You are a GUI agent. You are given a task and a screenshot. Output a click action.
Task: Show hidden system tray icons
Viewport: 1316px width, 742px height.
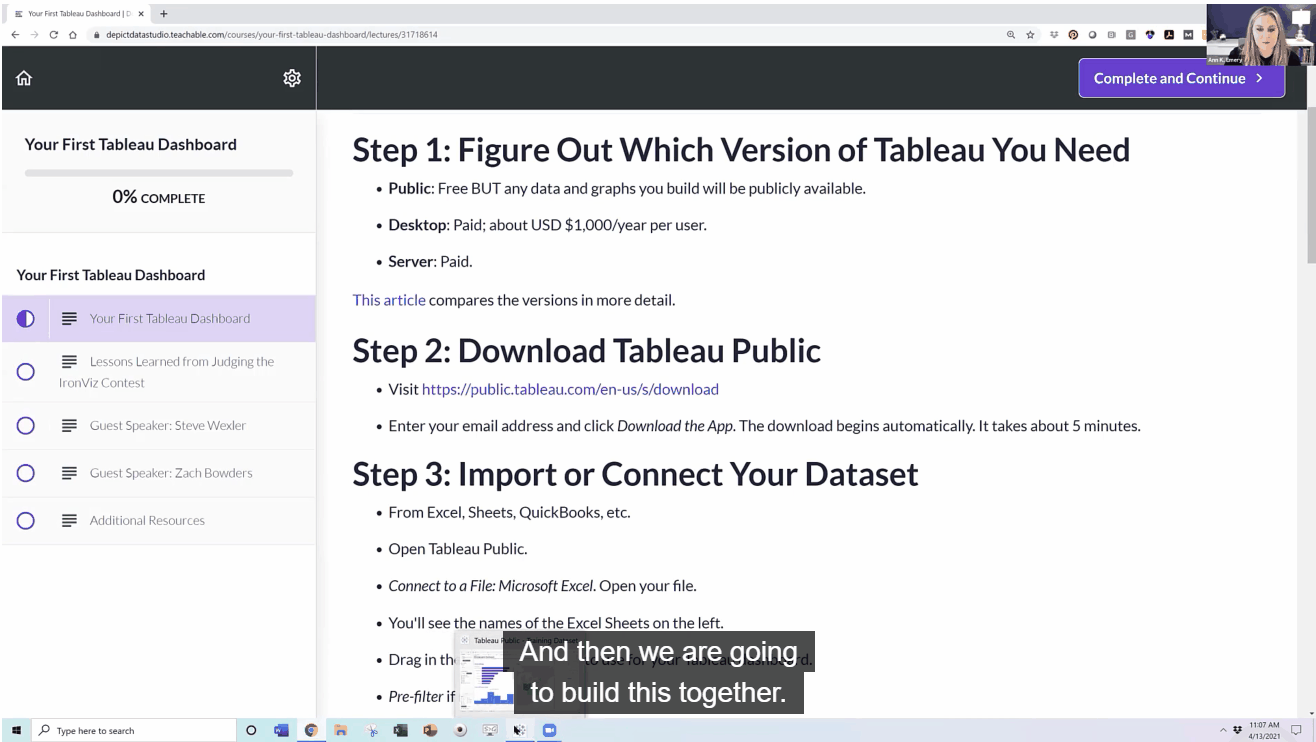click(1223, 730)
